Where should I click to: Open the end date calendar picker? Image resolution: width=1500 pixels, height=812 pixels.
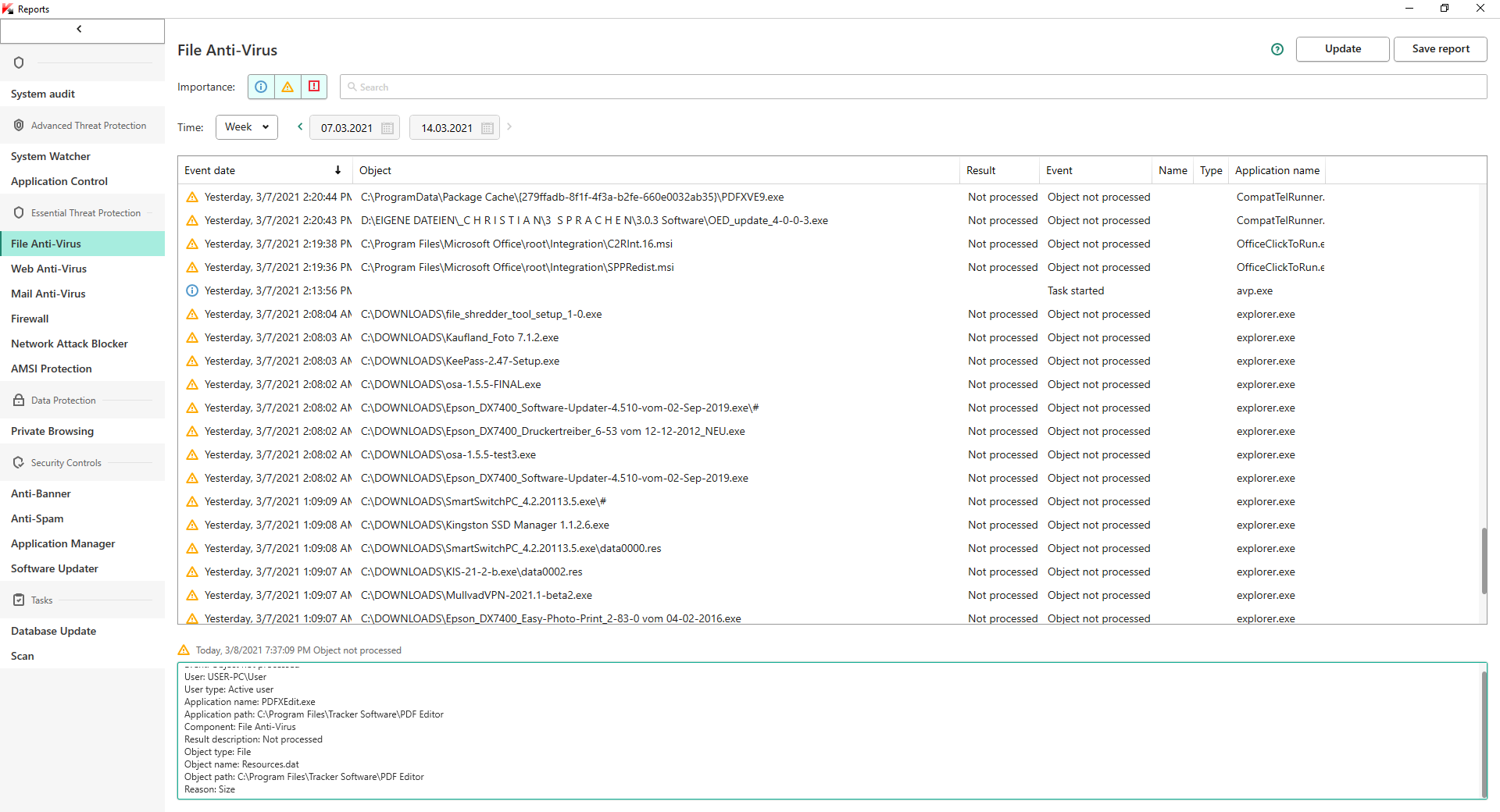487,128
